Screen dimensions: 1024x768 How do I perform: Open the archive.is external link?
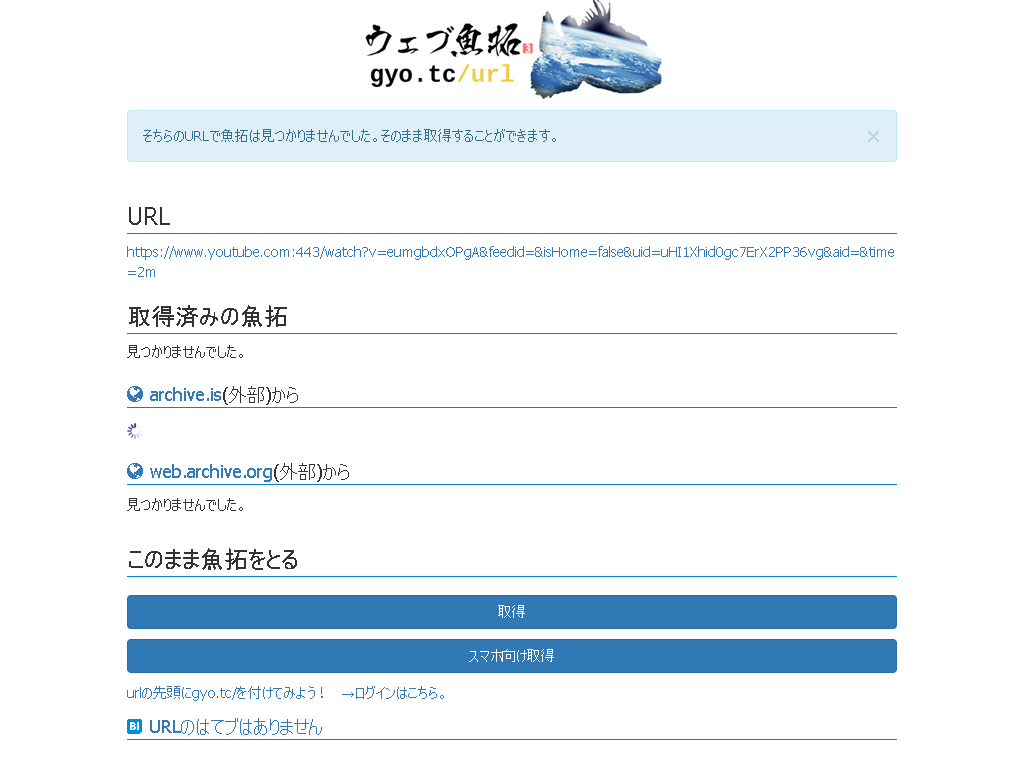185,395
